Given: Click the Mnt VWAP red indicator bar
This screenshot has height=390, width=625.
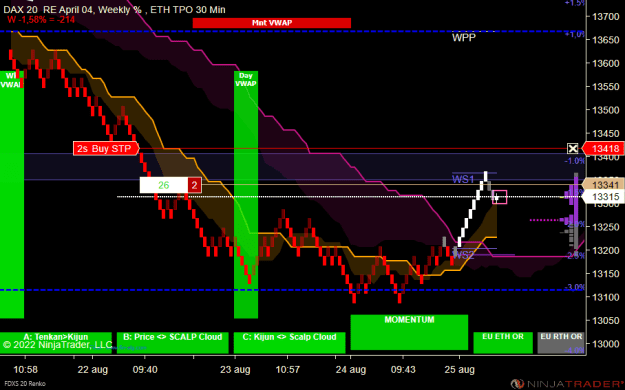Looking at the screenshot, I should (x=272, y=23).
